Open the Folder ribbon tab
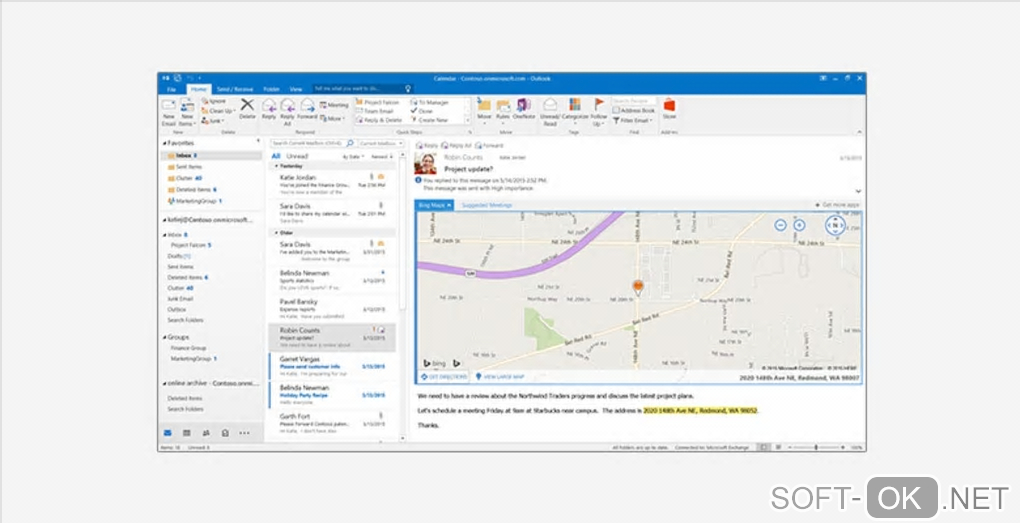Screen dimensions: 1020x523 [271, 89]
